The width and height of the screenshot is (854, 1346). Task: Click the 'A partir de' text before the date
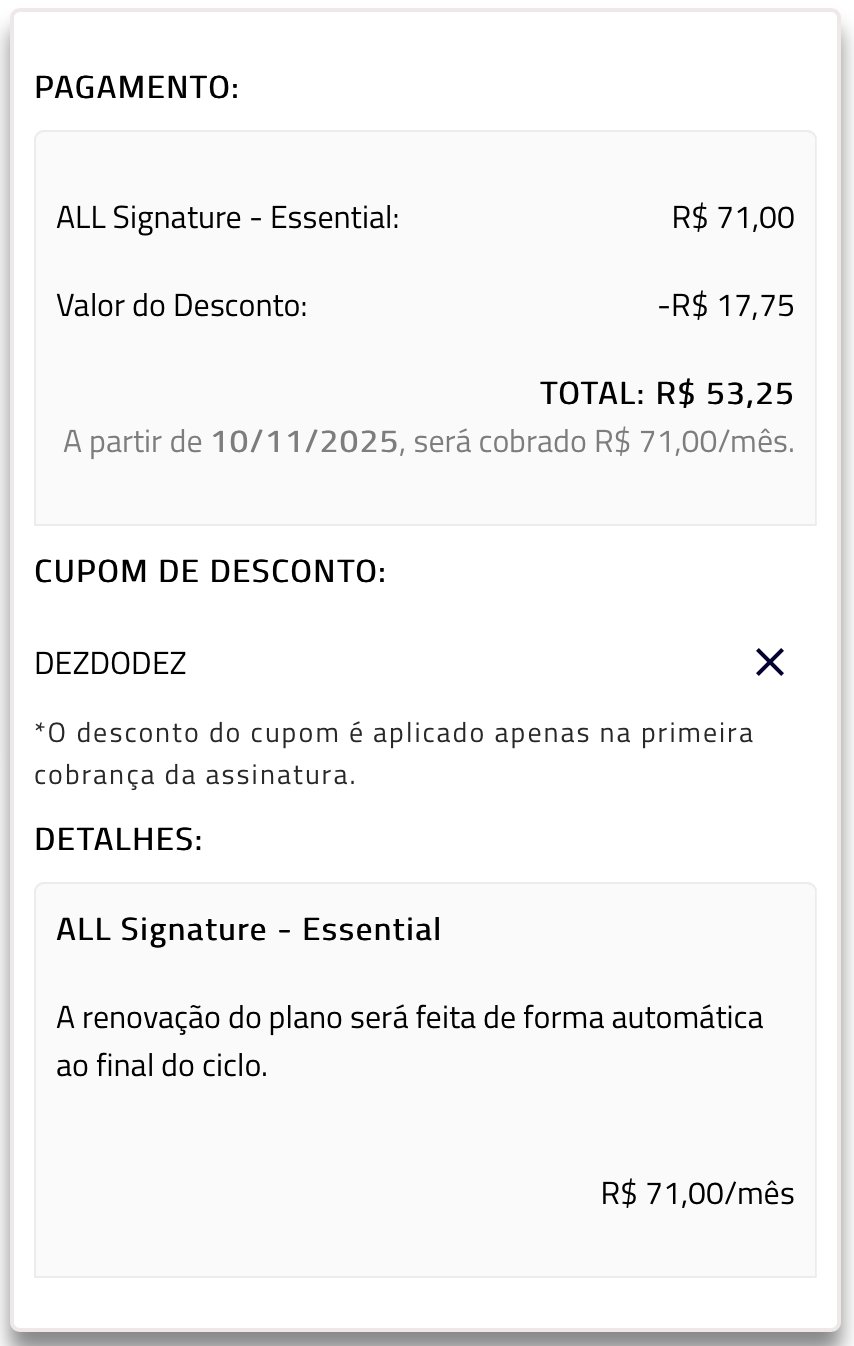coord(133,442)
